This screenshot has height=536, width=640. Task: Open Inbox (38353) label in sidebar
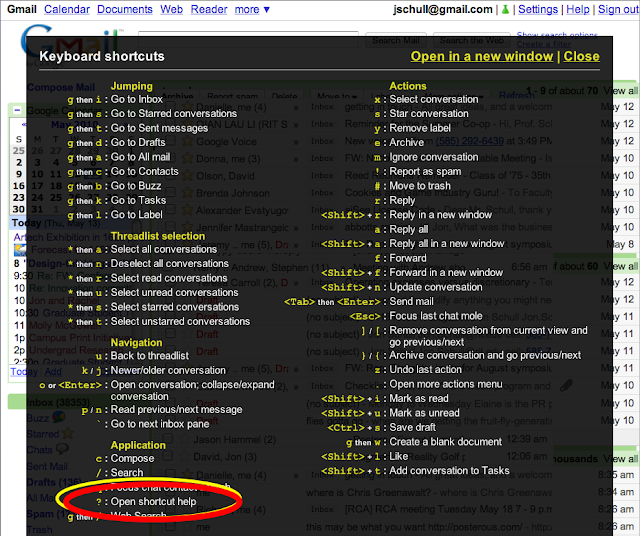click(x=58, y=402)
